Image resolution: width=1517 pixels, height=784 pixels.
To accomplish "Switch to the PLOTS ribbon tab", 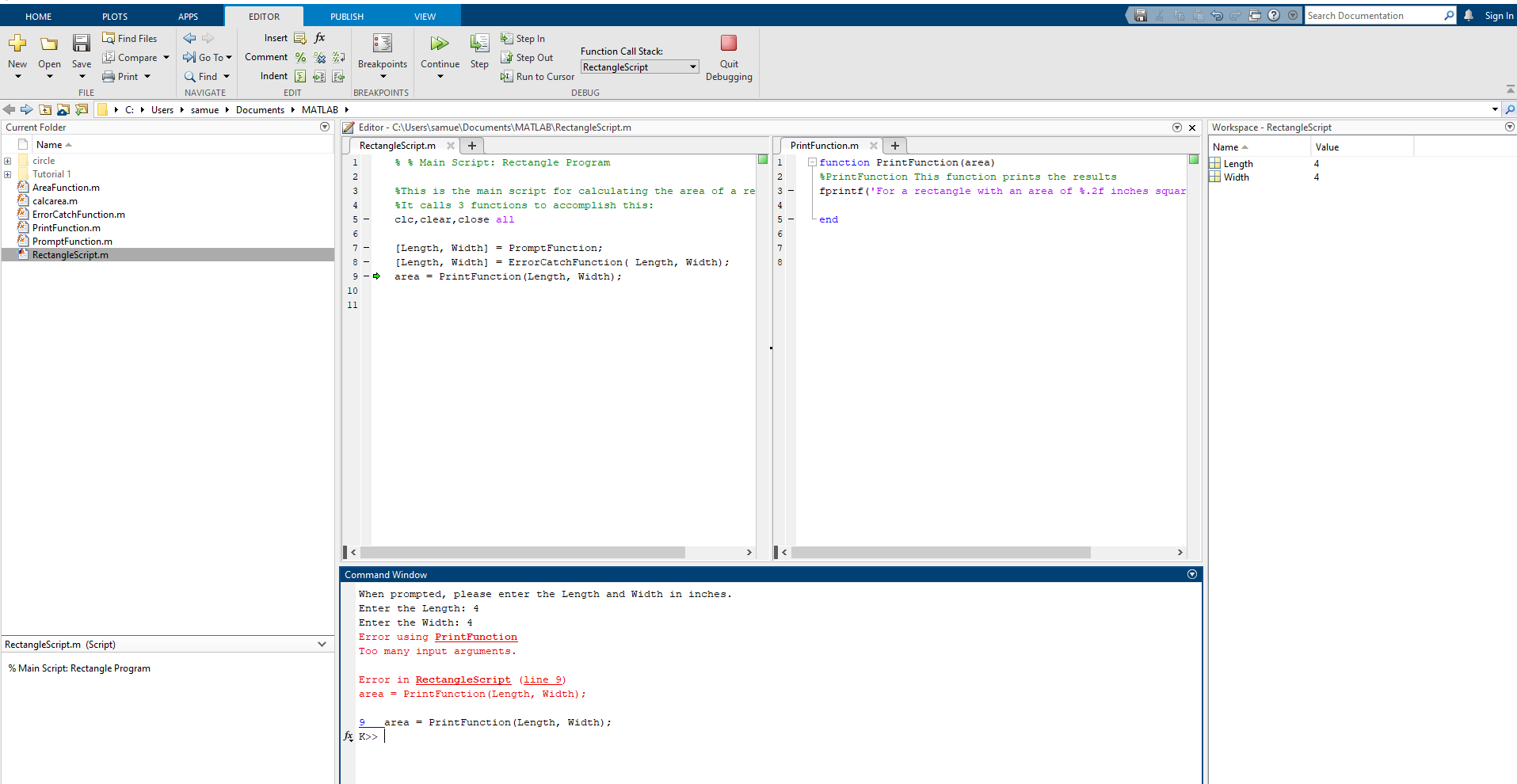I will pos(115,17).
